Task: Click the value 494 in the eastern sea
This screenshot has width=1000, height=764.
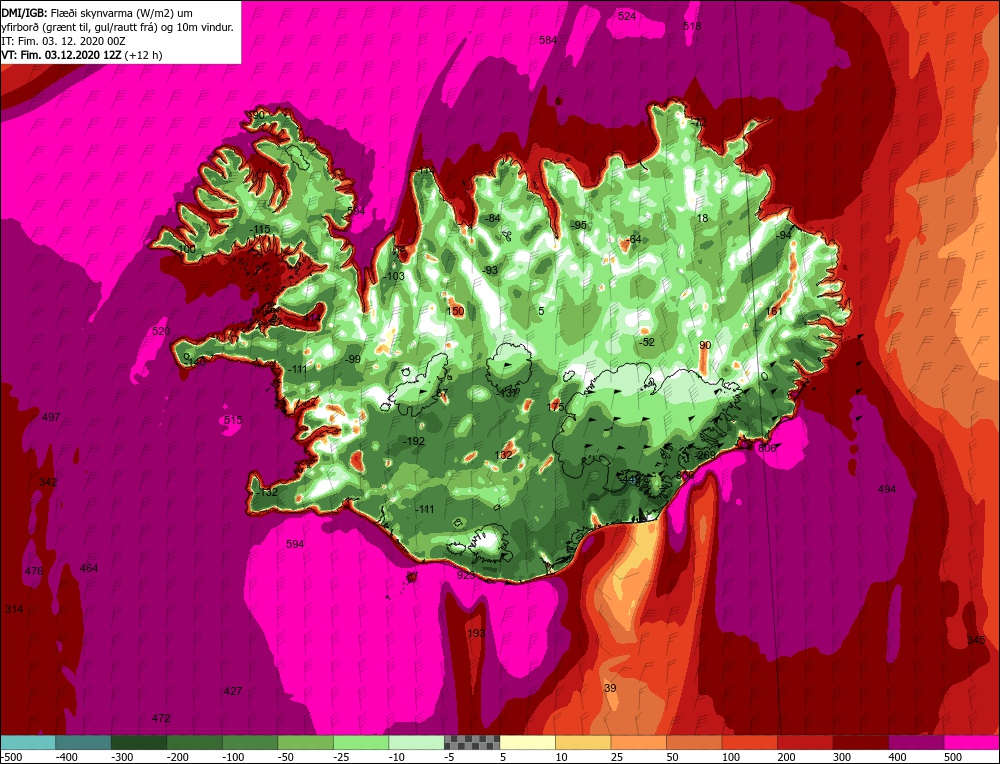Action: (x=887, y=489)
